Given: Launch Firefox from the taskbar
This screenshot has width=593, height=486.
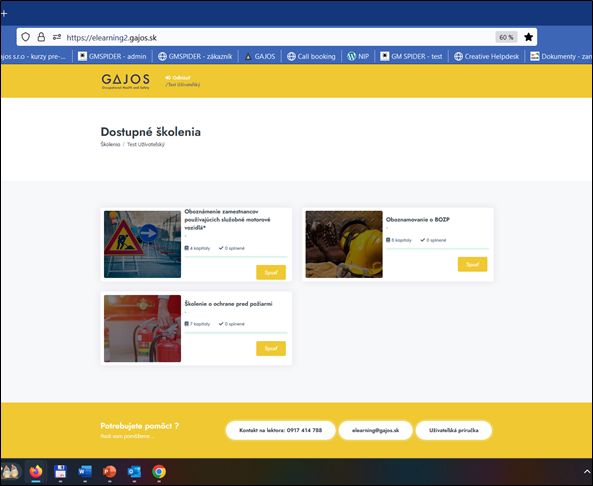Looking at the screenshot, I should [36, 472].
